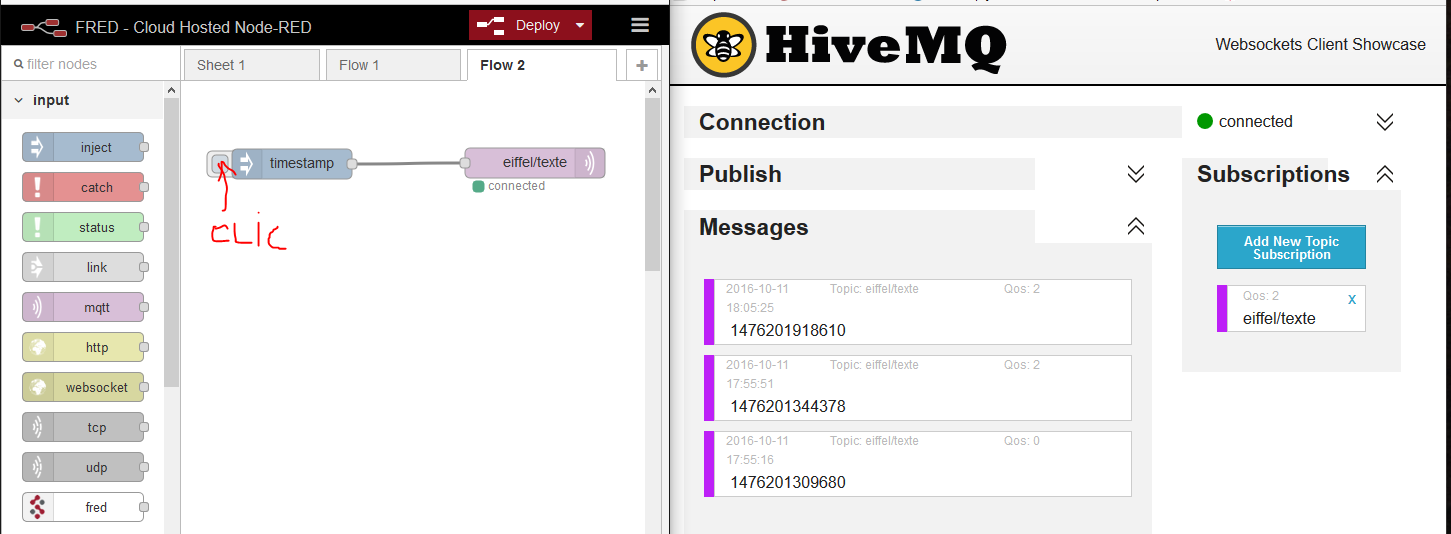Collapse the input palette category

81,100
